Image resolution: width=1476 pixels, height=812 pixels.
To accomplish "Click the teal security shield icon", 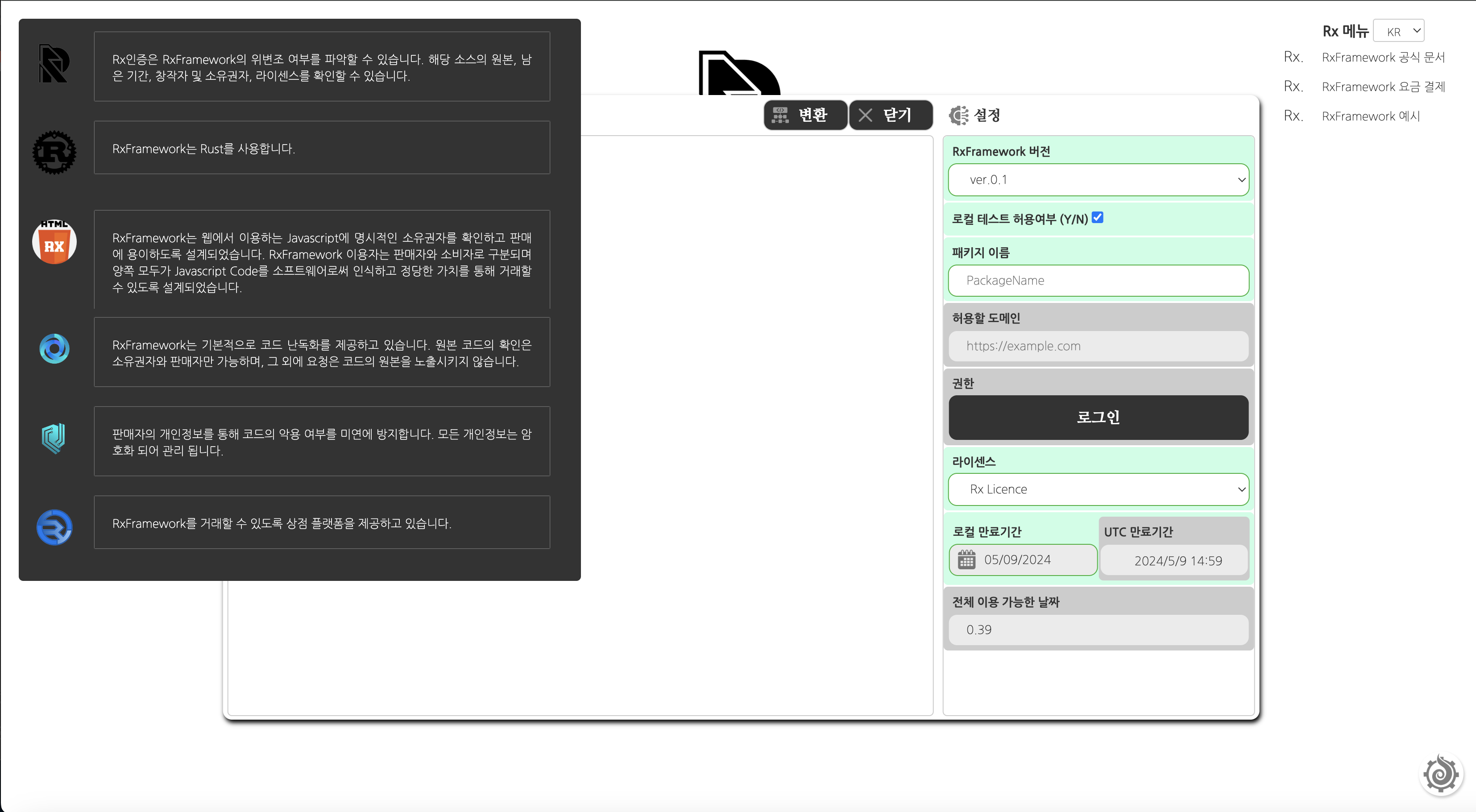I will click(x=54, y=439).
